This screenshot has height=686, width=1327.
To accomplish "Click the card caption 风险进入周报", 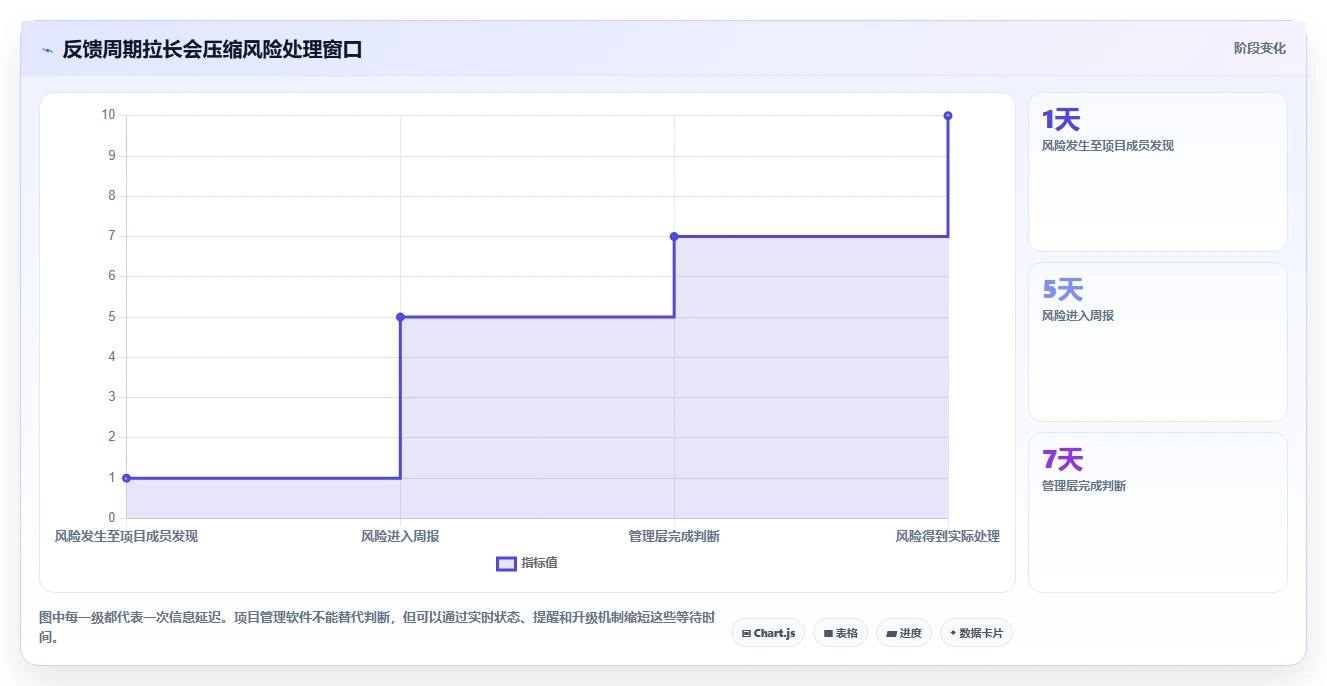I will click(1078, 316).
